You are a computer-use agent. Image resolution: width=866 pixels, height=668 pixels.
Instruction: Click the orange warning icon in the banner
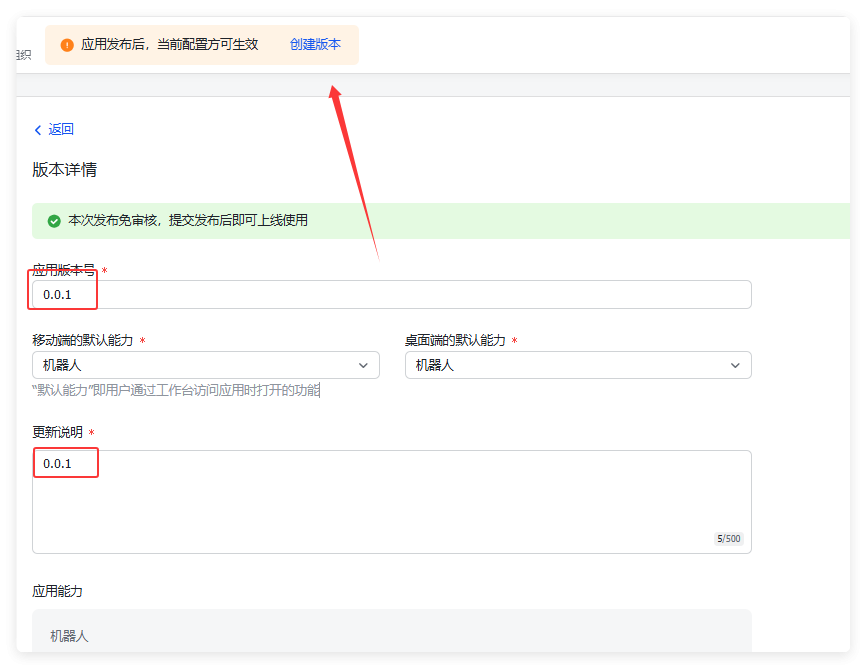point(67,45)
